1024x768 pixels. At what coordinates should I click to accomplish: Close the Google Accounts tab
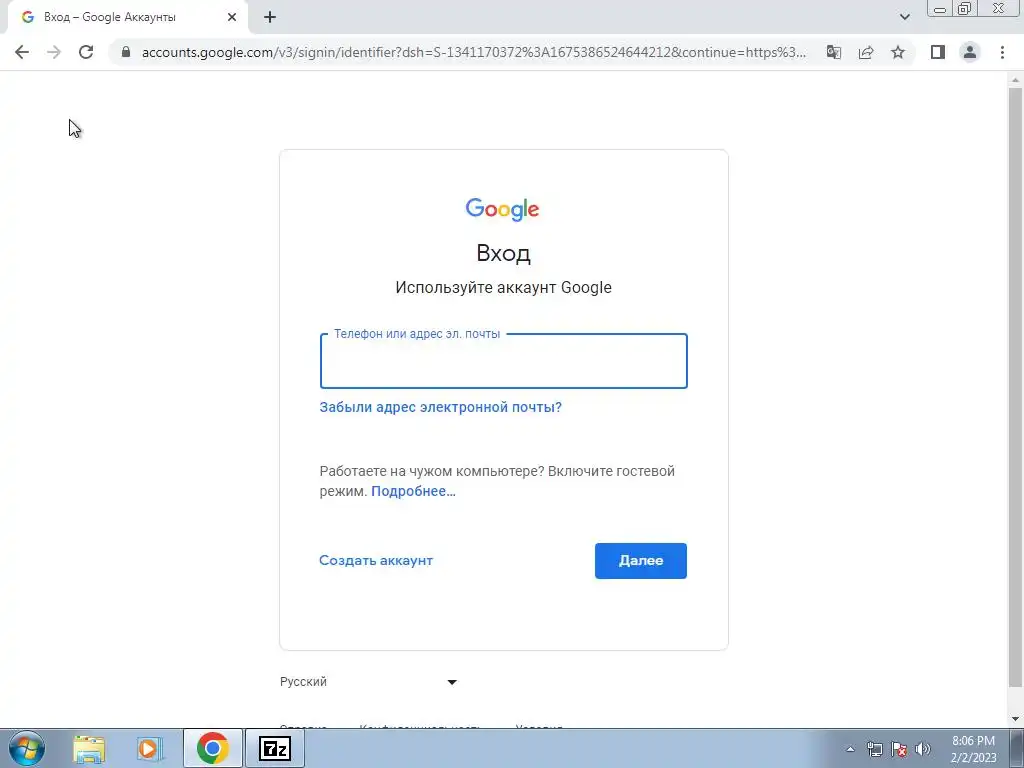tap(232, 18)
